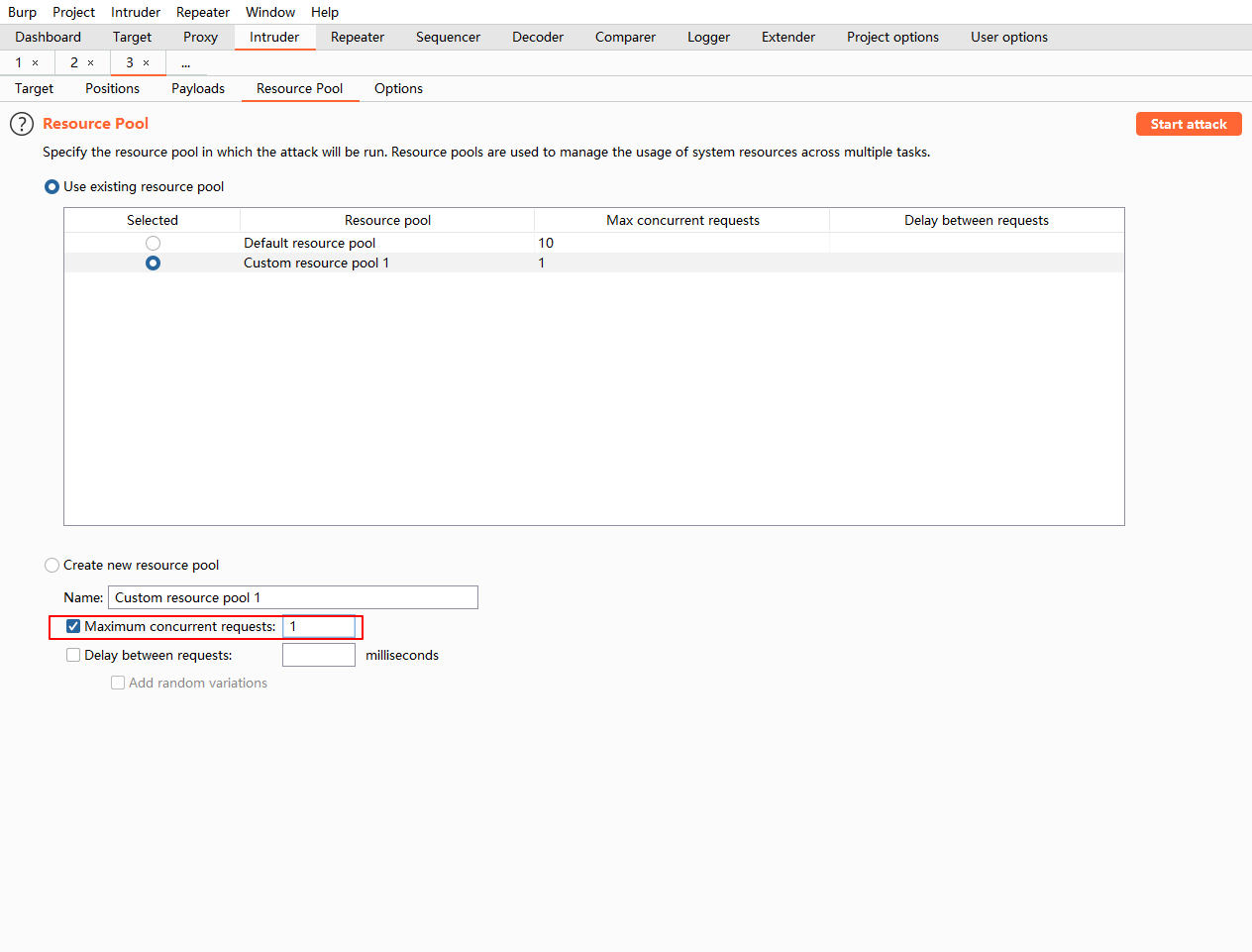
Task: Open the Intruder Options sub-tab
Action: coord(398,88)
